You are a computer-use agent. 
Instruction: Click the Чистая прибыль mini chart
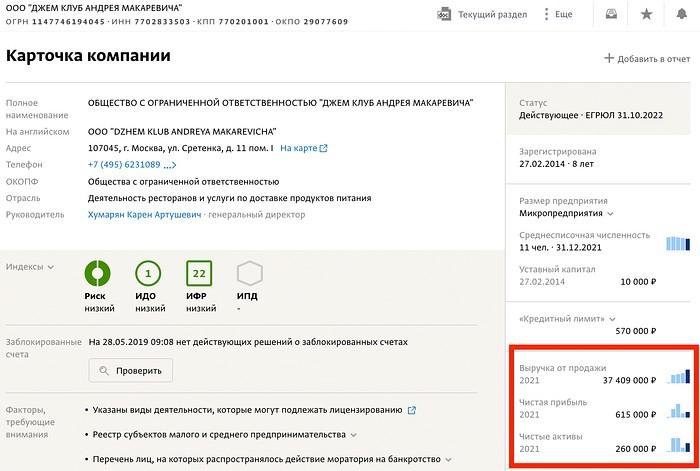pyautogui.click(x=679, y=410)
